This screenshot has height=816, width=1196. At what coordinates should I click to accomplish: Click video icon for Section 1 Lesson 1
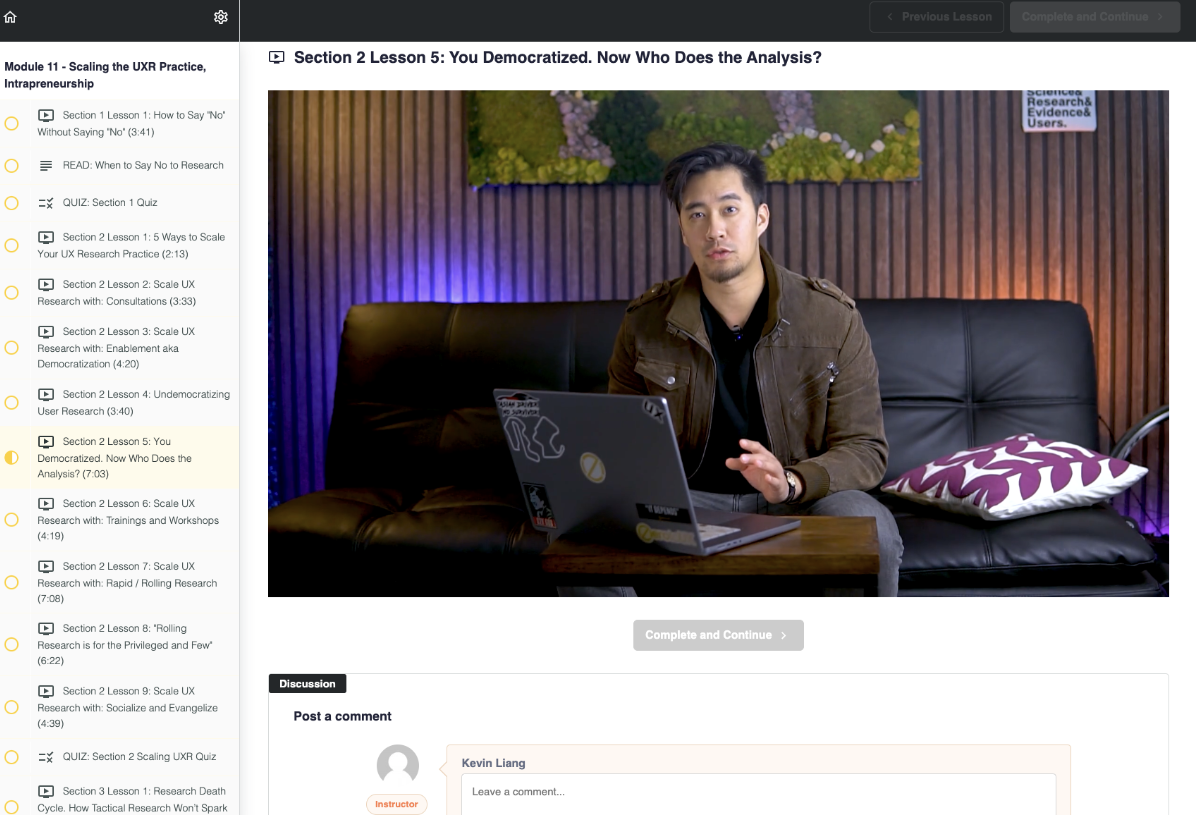pos(46,115)
